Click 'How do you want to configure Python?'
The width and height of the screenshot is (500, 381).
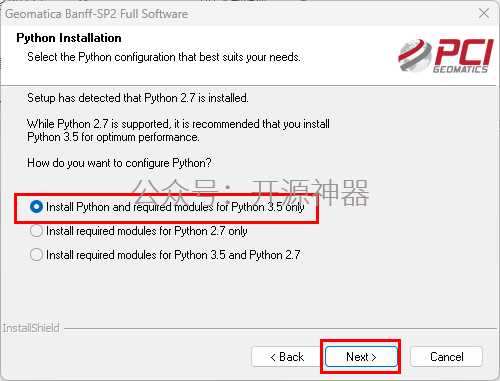coord(119,163)
